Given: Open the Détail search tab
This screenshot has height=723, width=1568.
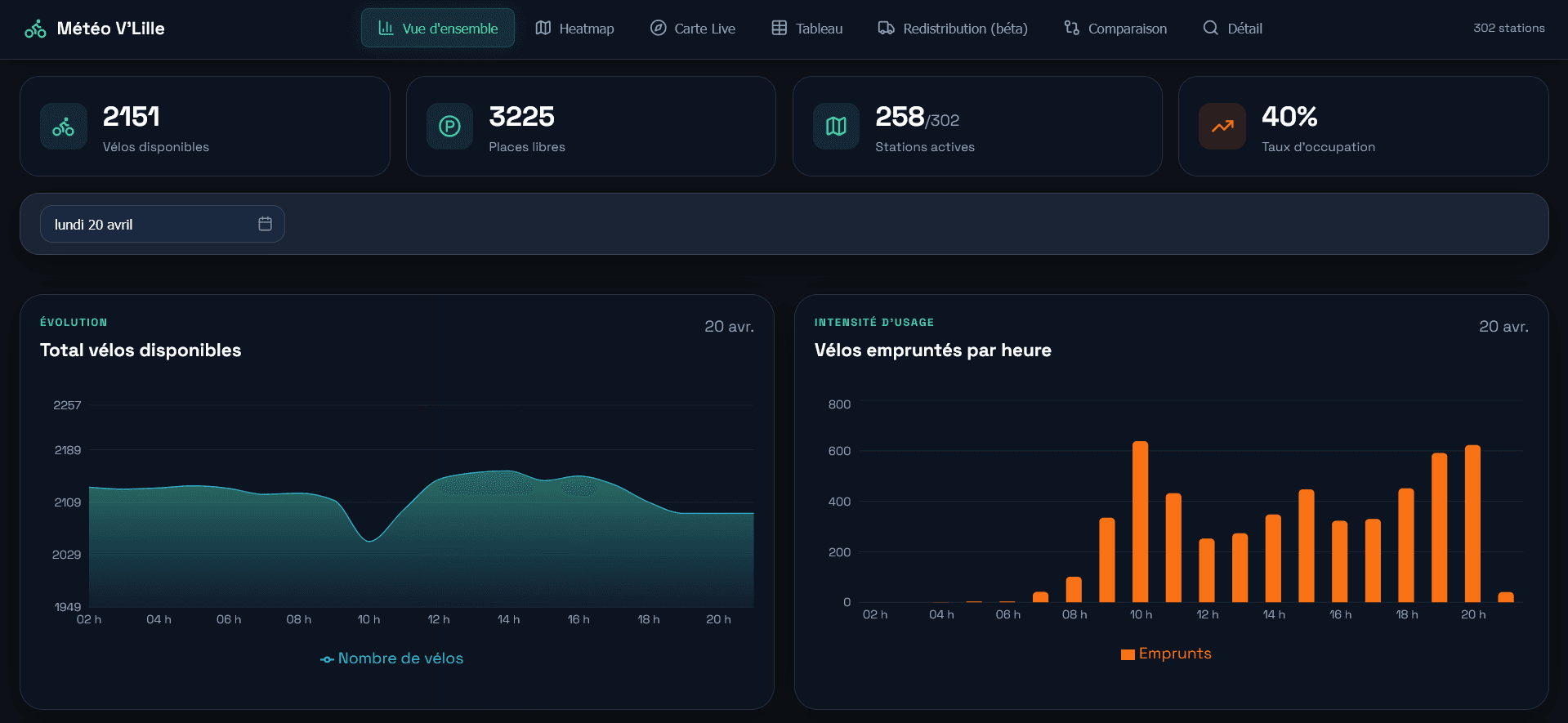Looking at the screenshot, I should (1232, 29).
